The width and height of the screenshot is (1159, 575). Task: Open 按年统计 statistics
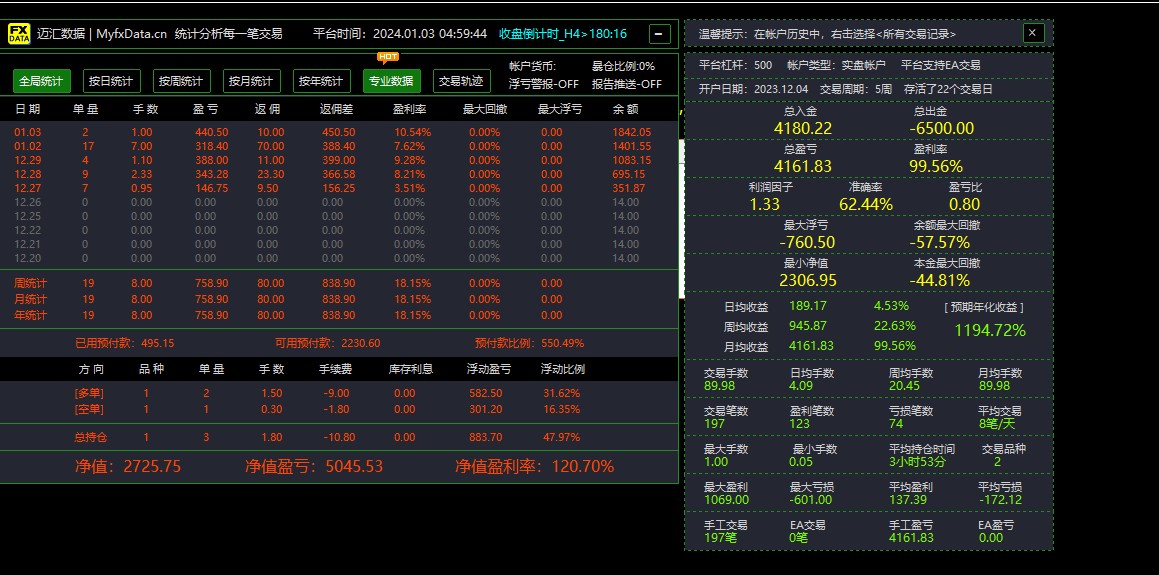pyautogui.click(x=322, y=81)
